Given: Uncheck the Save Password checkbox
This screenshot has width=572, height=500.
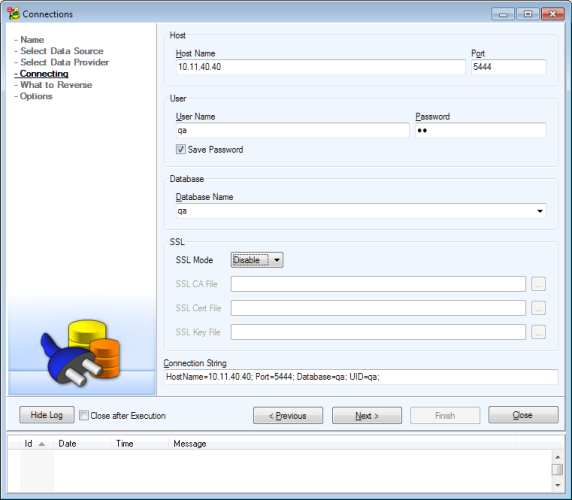Looking at the screenshot, I should tap(181, 149).
